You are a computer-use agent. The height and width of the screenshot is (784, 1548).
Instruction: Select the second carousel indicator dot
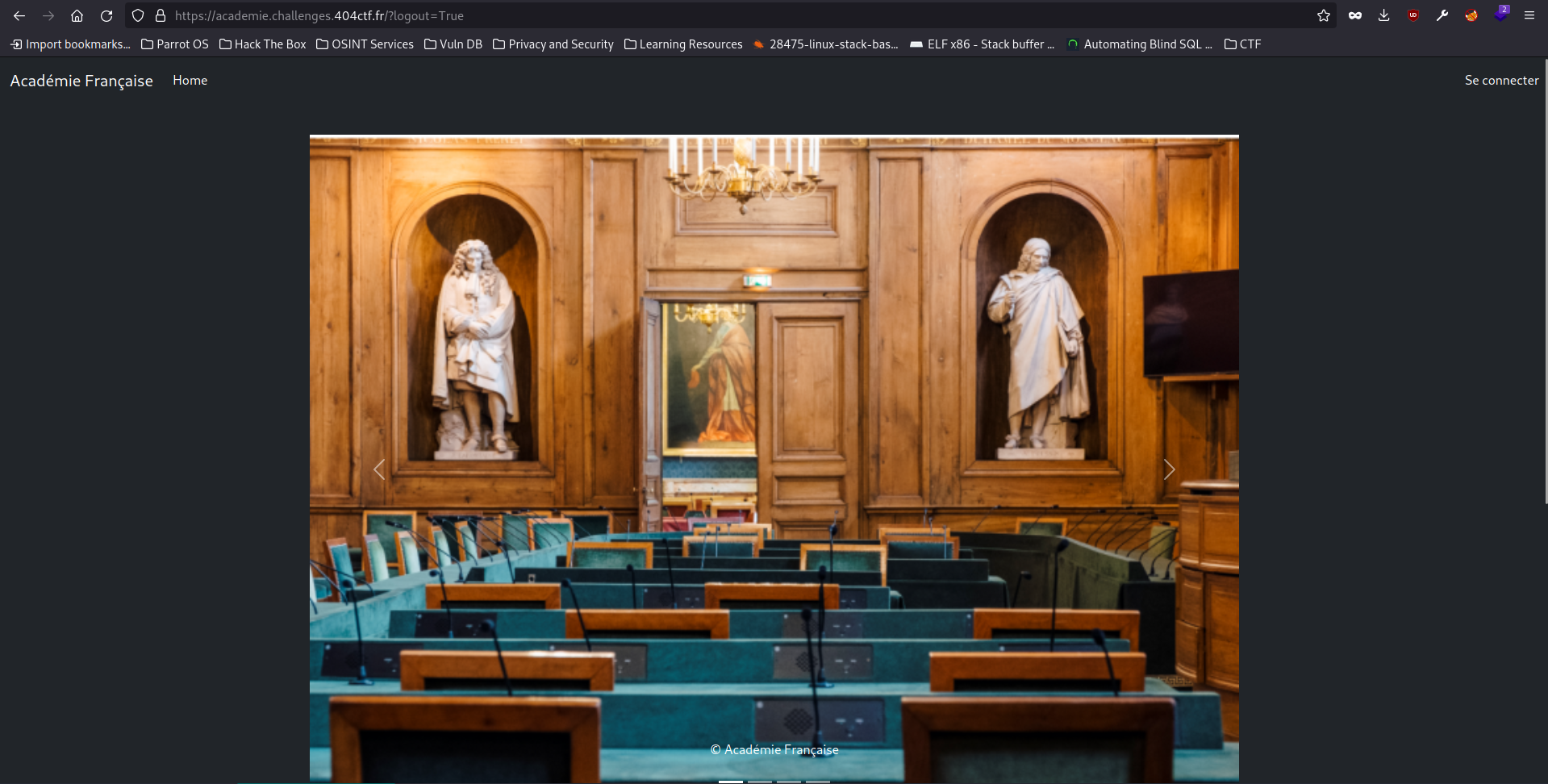tap(759, 781)
